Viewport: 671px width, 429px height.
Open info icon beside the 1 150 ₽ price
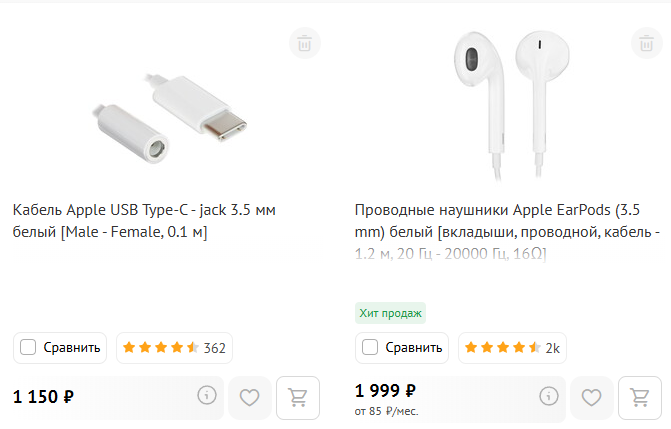pos(207,396)
